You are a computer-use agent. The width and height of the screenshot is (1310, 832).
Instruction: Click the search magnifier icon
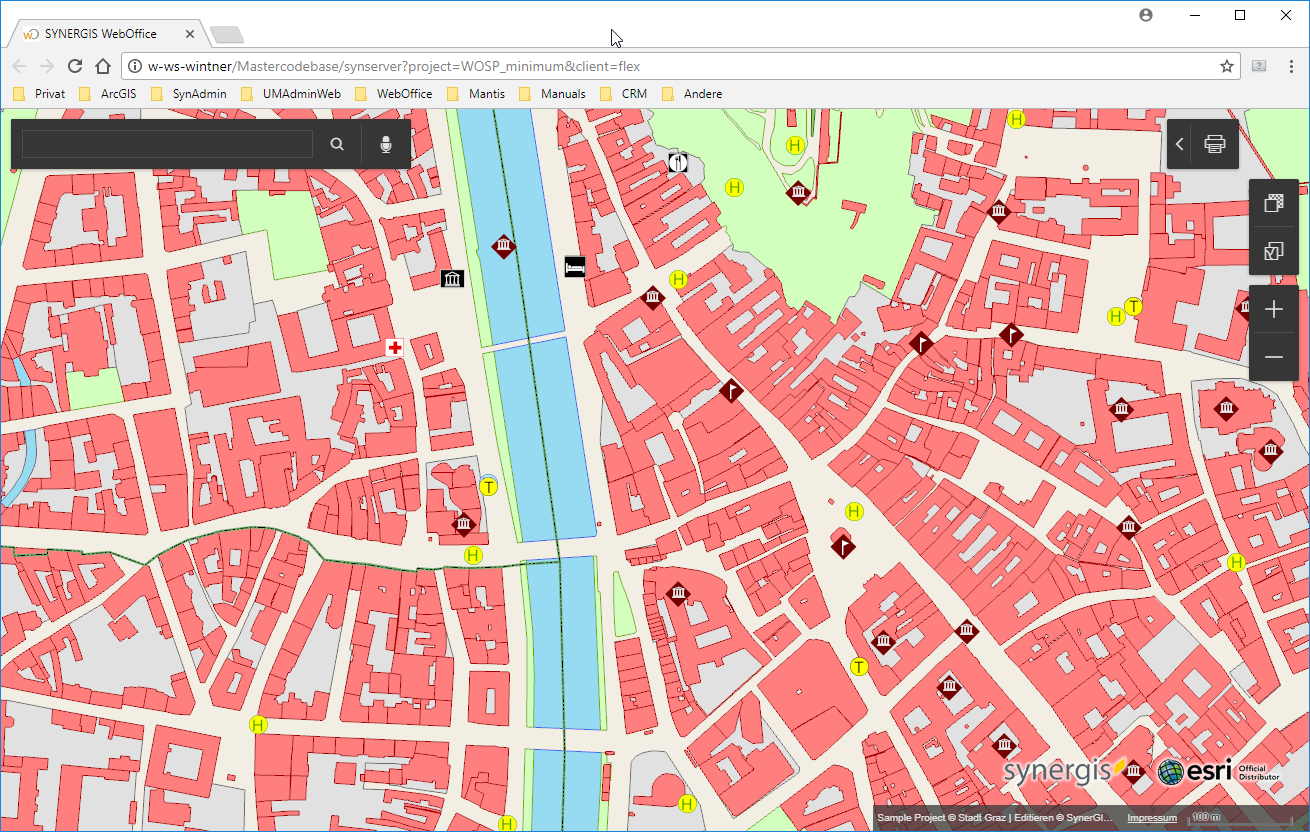click(337, 144)
